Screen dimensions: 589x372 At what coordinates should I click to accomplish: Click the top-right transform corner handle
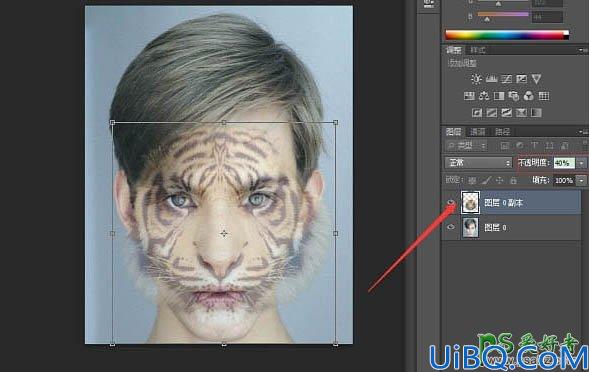(x=335, y=122)
